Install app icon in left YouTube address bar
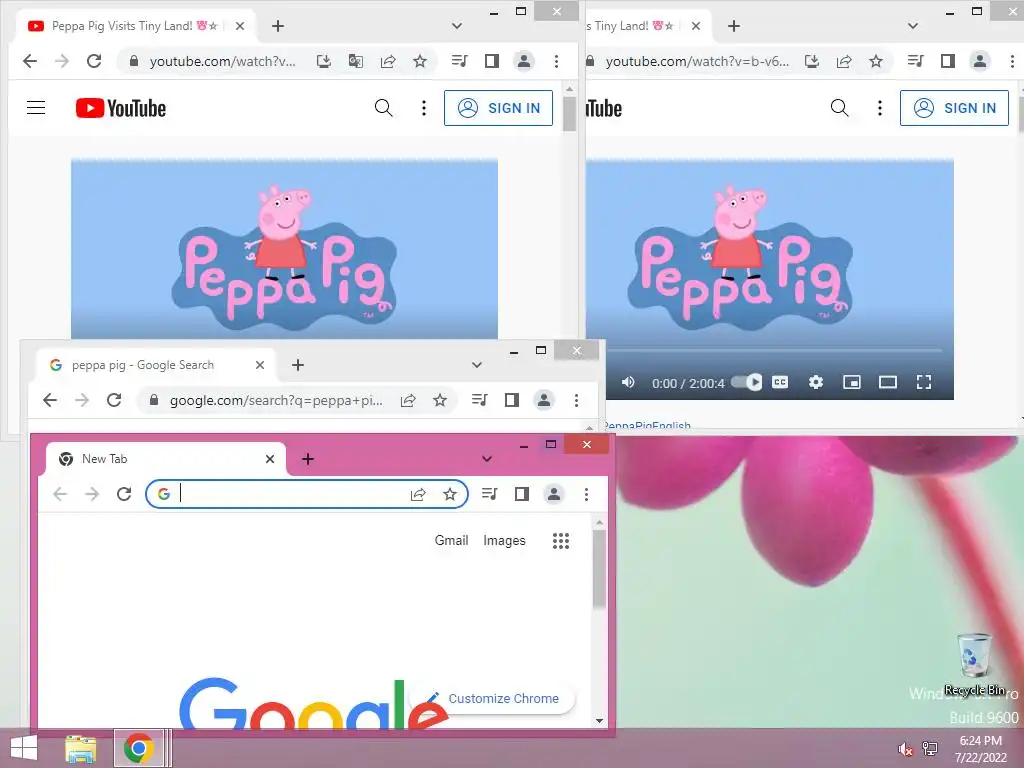 (x=324, y=61)
